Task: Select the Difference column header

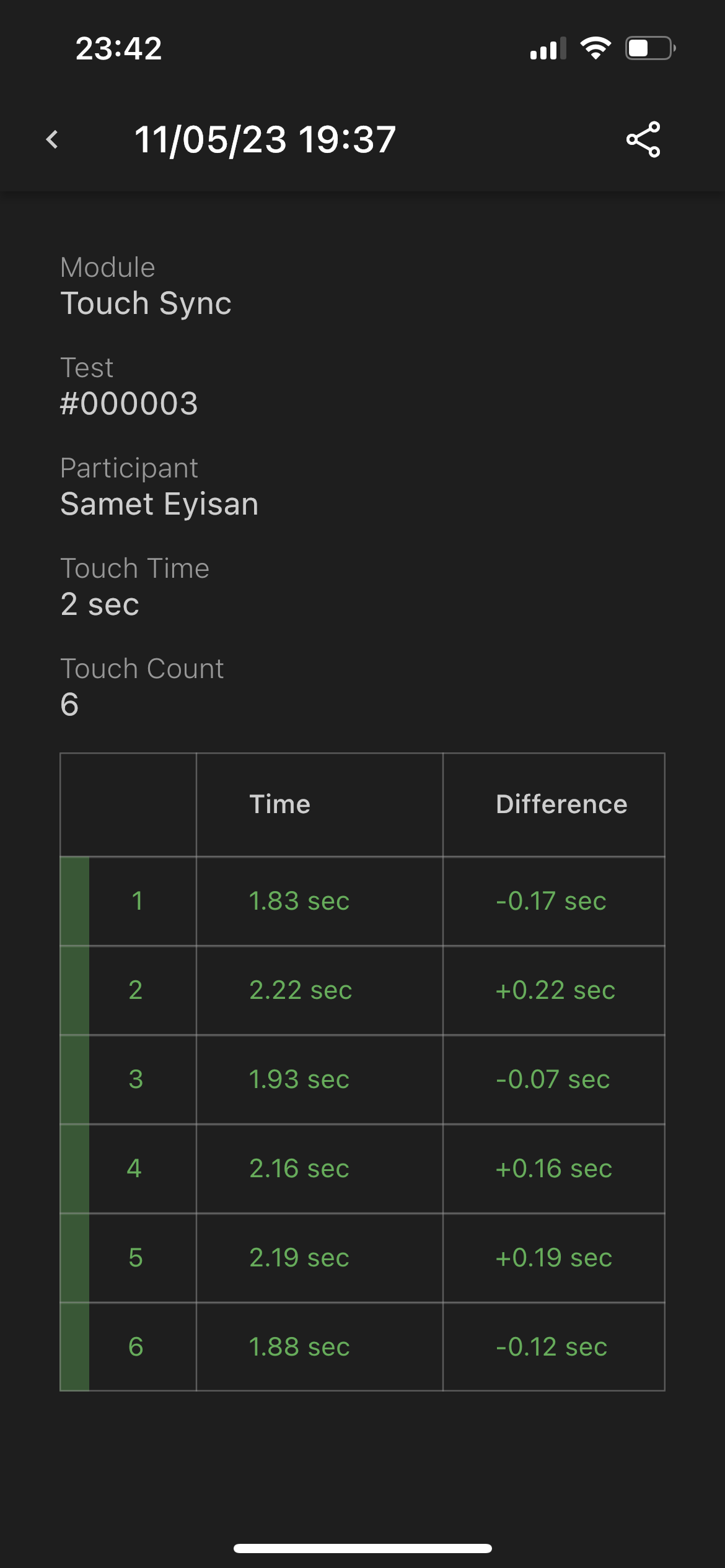Action: coord(562,803)
